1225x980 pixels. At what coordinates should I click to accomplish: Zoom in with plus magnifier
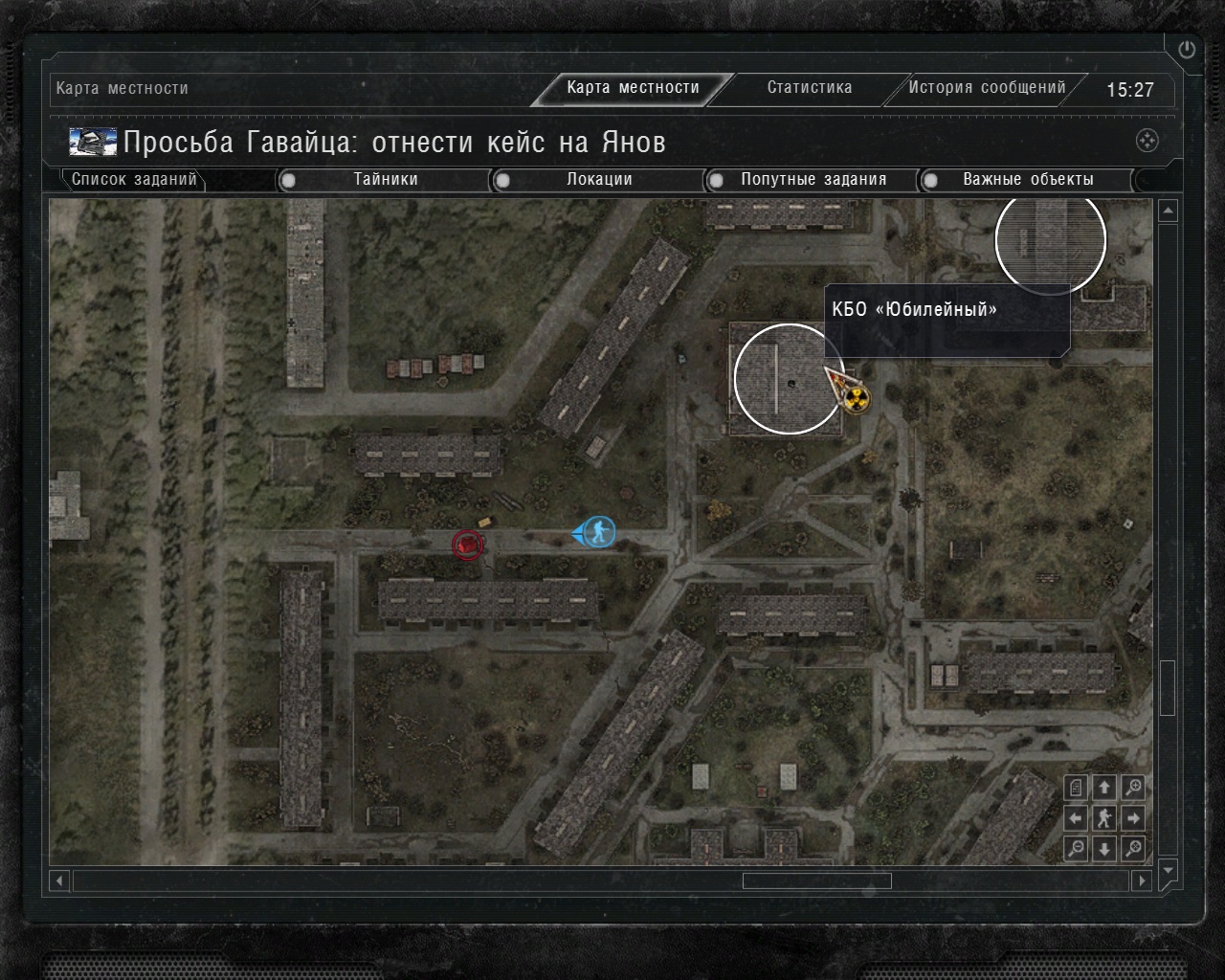pos(1133,788)
